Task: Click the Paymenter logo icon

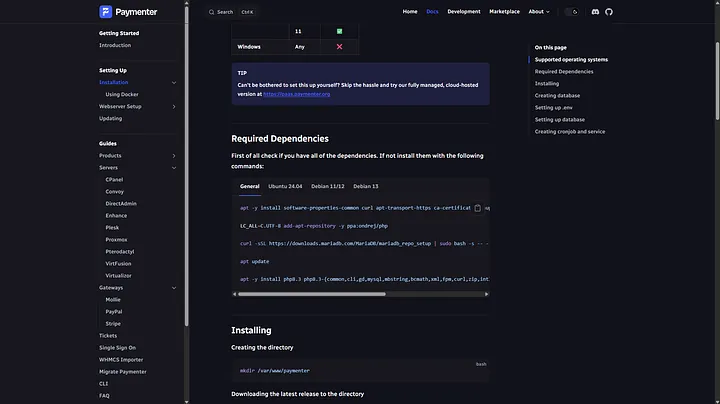Action: click(106, 12)
